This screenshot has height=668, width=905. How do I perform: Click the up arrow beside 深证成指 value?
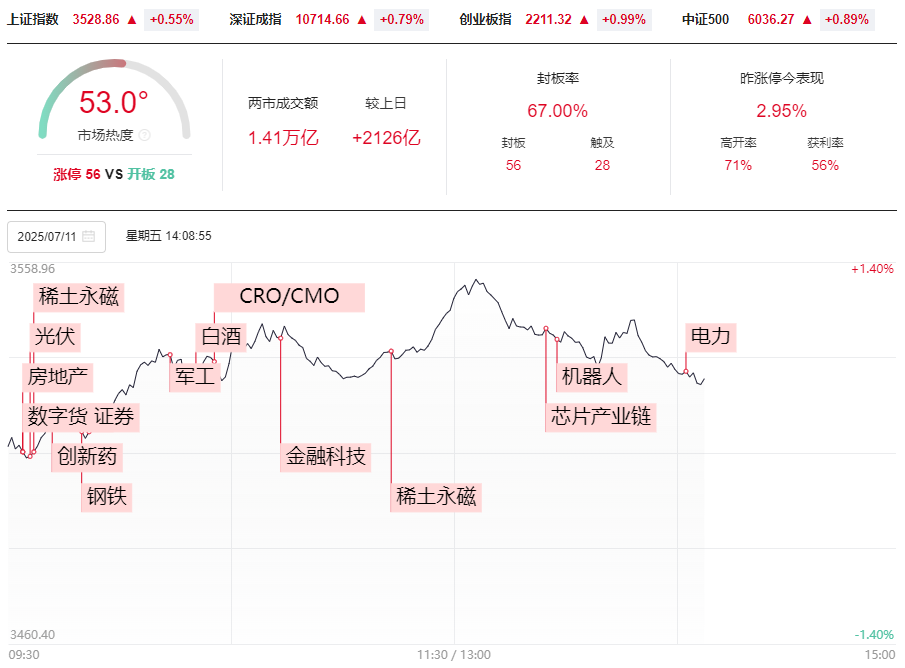(x=361, y=19)
